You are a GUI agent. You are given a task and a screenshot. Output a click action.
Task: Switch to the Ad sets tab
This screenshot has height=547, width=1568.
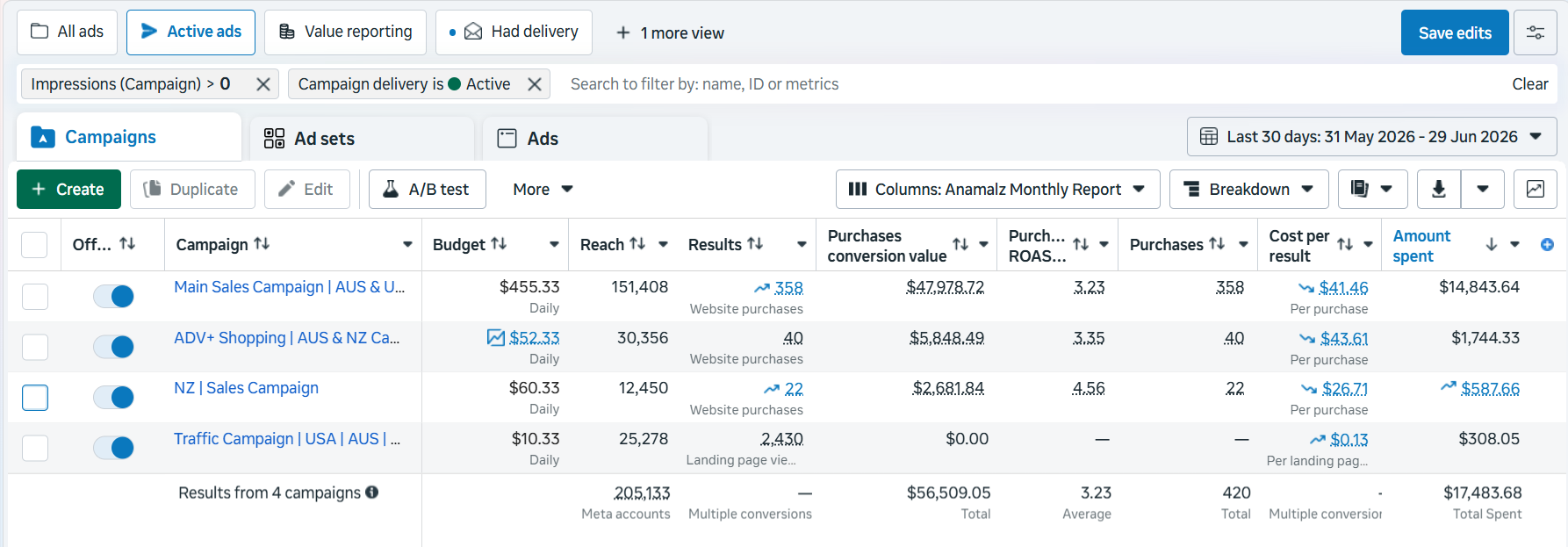tap(362, 139)
